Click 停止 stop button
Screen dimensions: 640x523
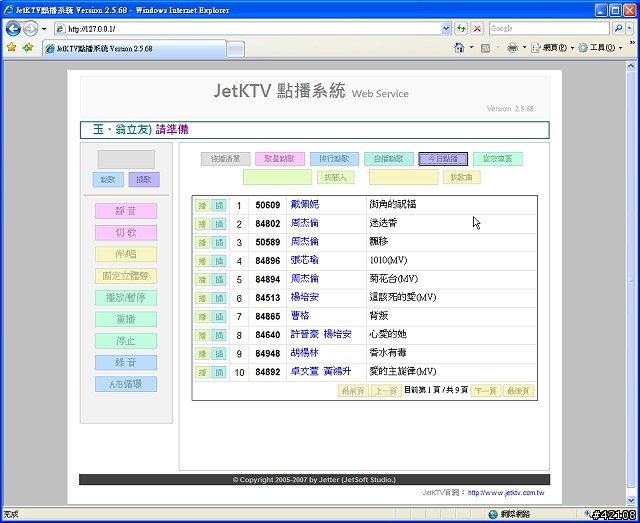point(126,341)
